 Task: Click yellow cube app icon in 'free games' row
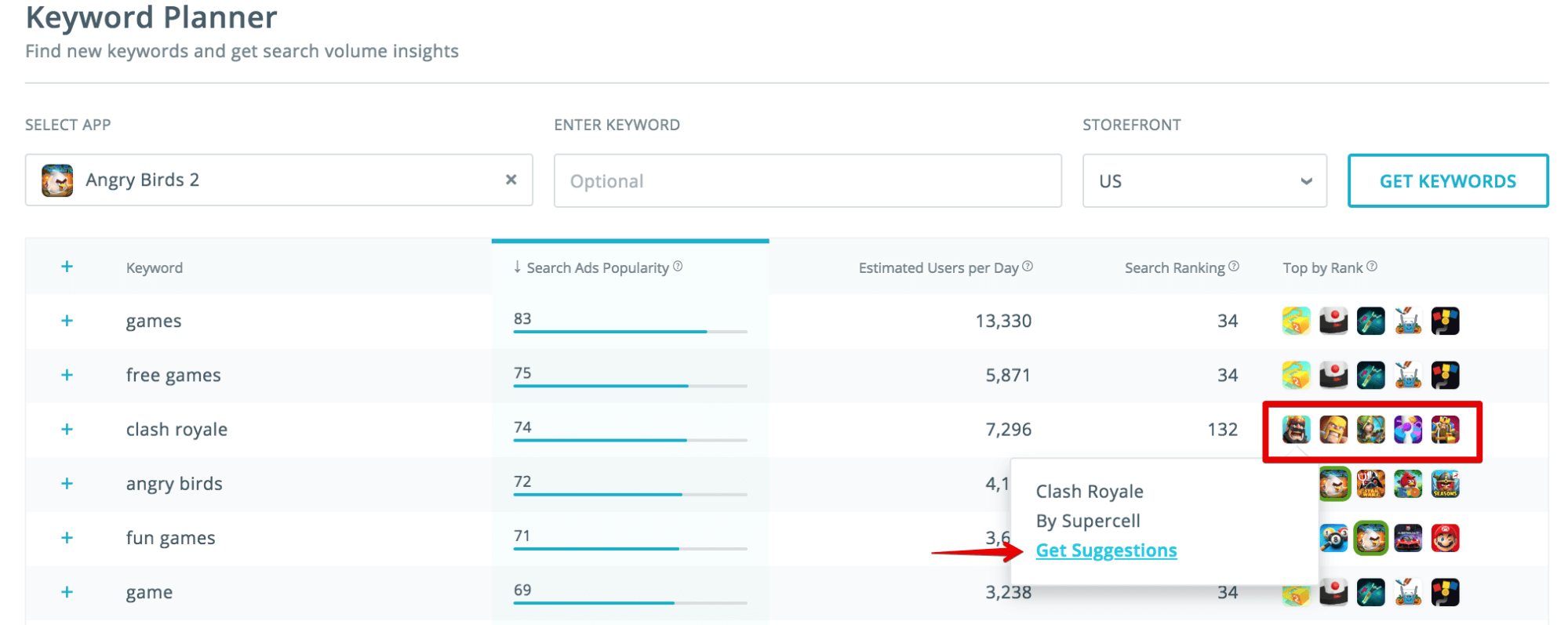(x=1296, y=375)
